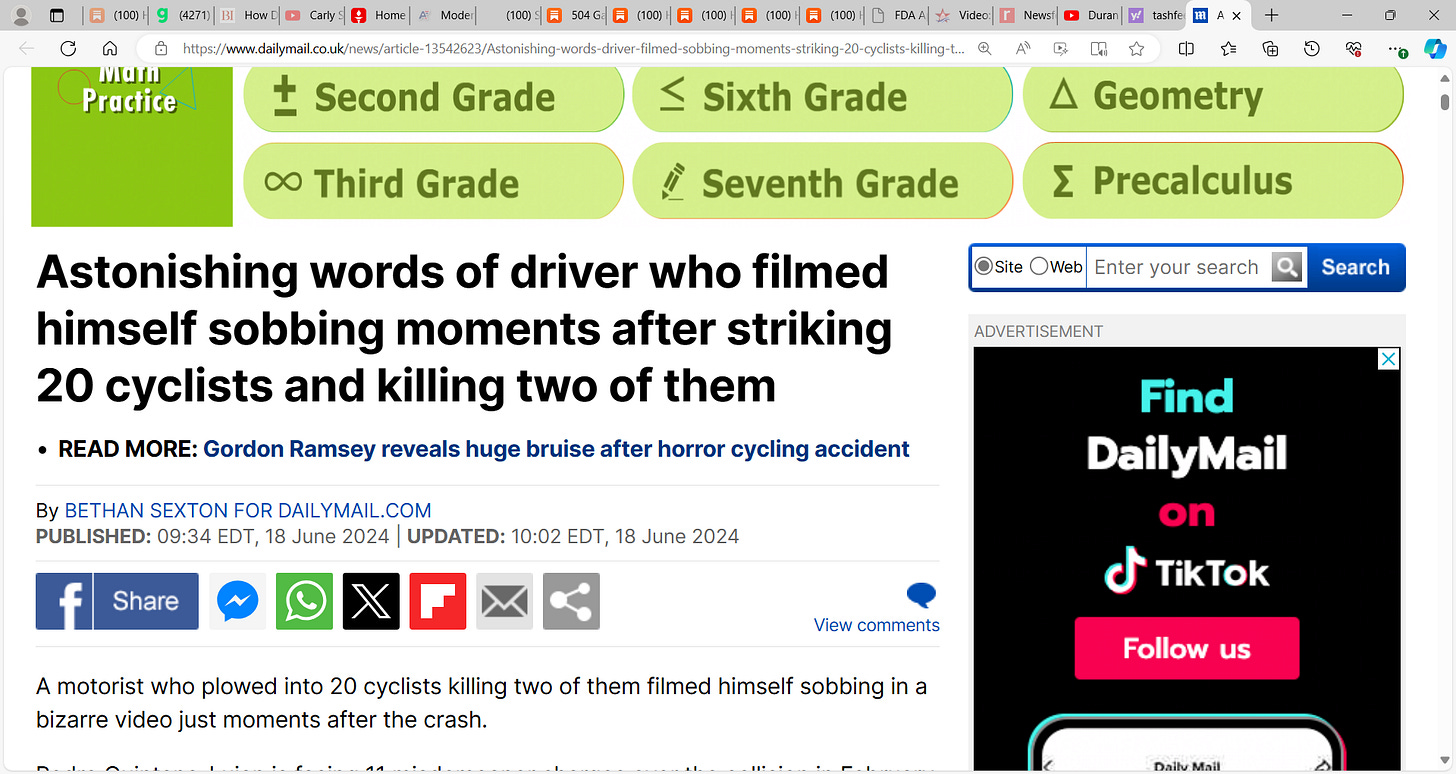Close the active Daily Mail tab
1456x774 pixels.
point(1236,16)
